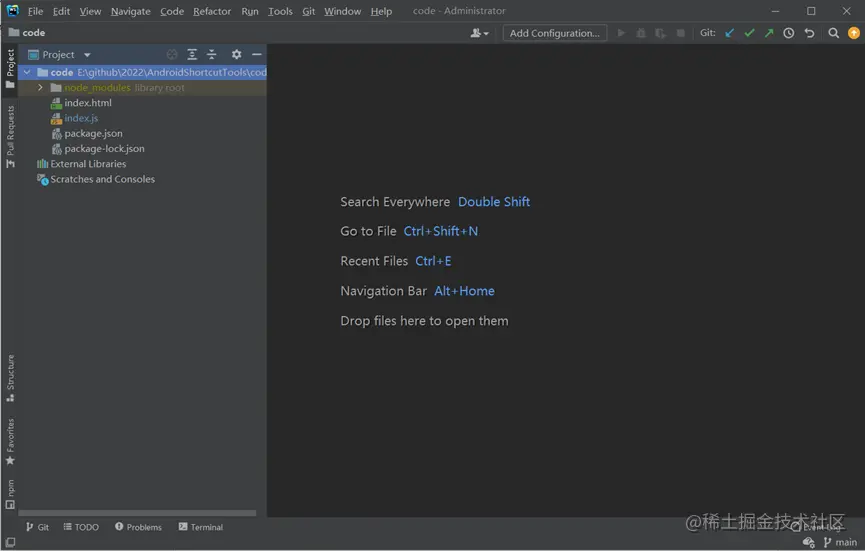
Task: Open the Edit menu
Action: pos(61,11)
